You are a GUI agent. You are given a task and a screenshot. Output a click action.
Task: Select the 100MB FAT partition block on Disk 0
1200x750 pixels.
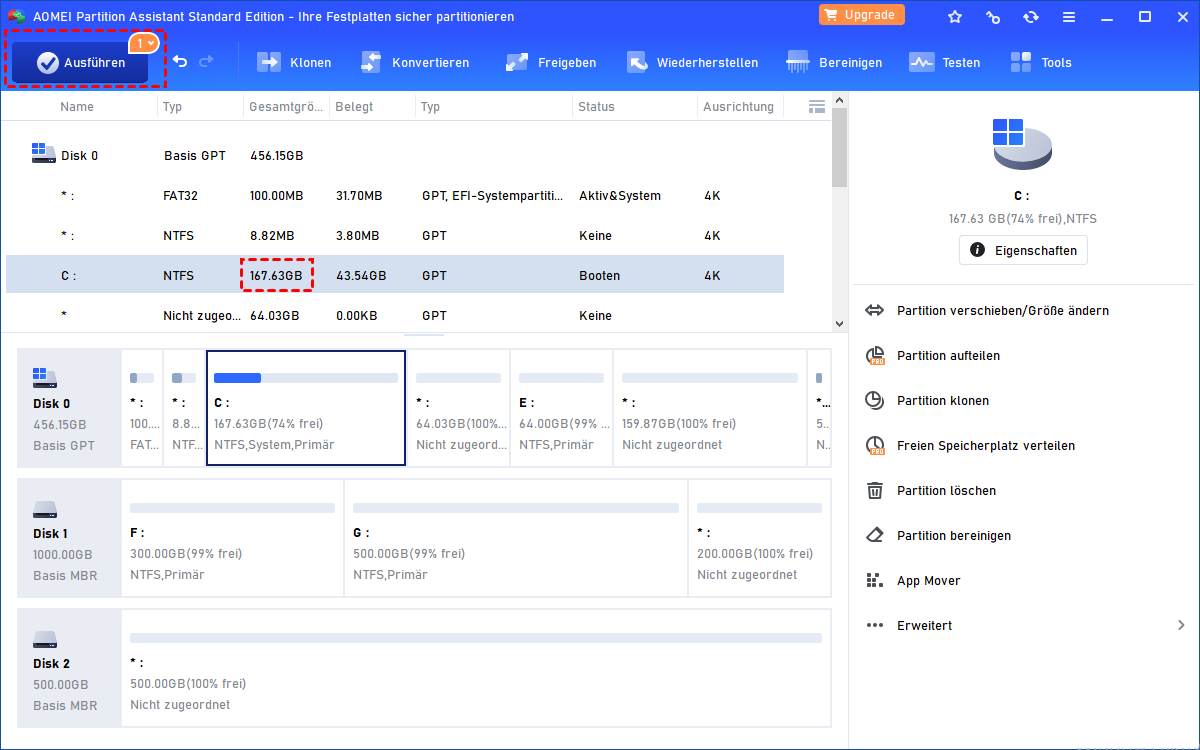click(141, 408)
